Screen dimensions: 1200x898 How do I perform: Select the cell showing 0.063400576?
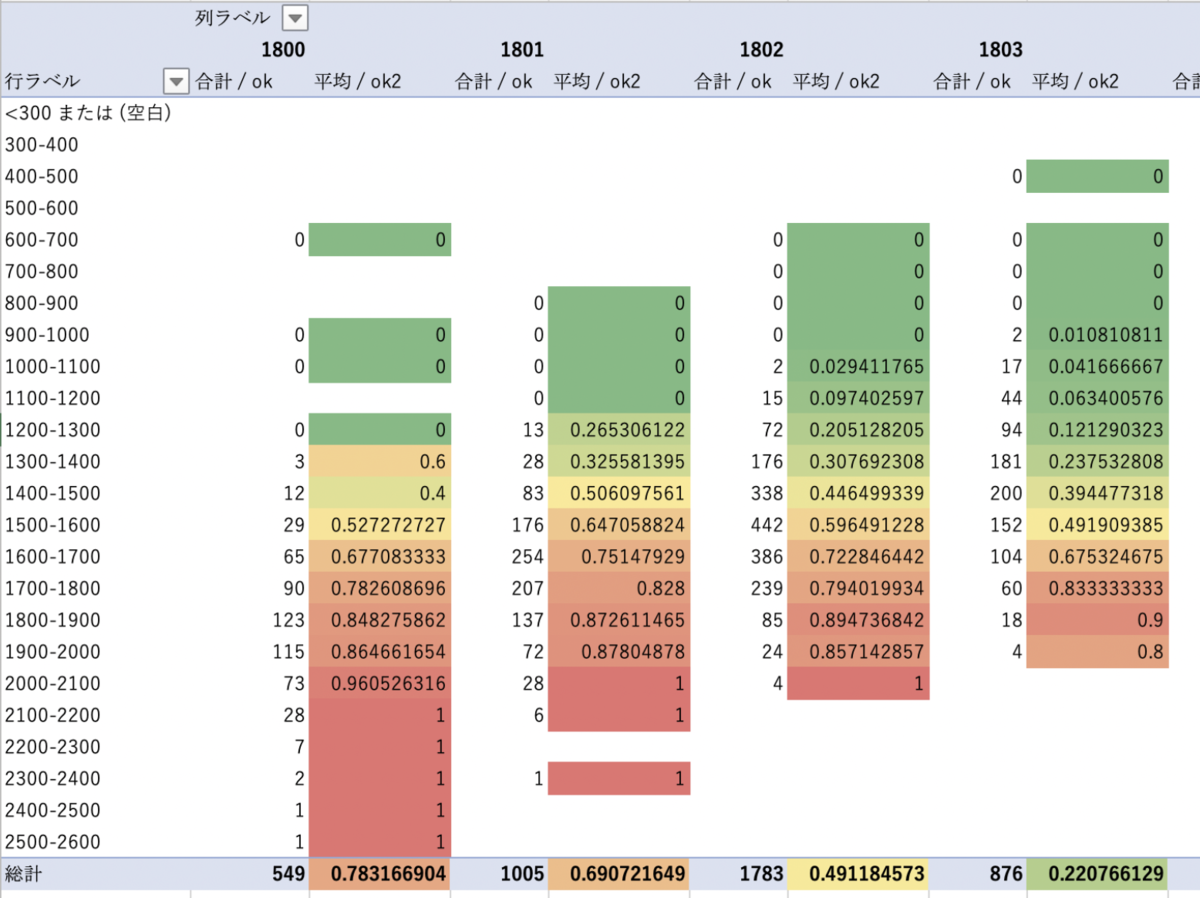tap(1098, 398)
